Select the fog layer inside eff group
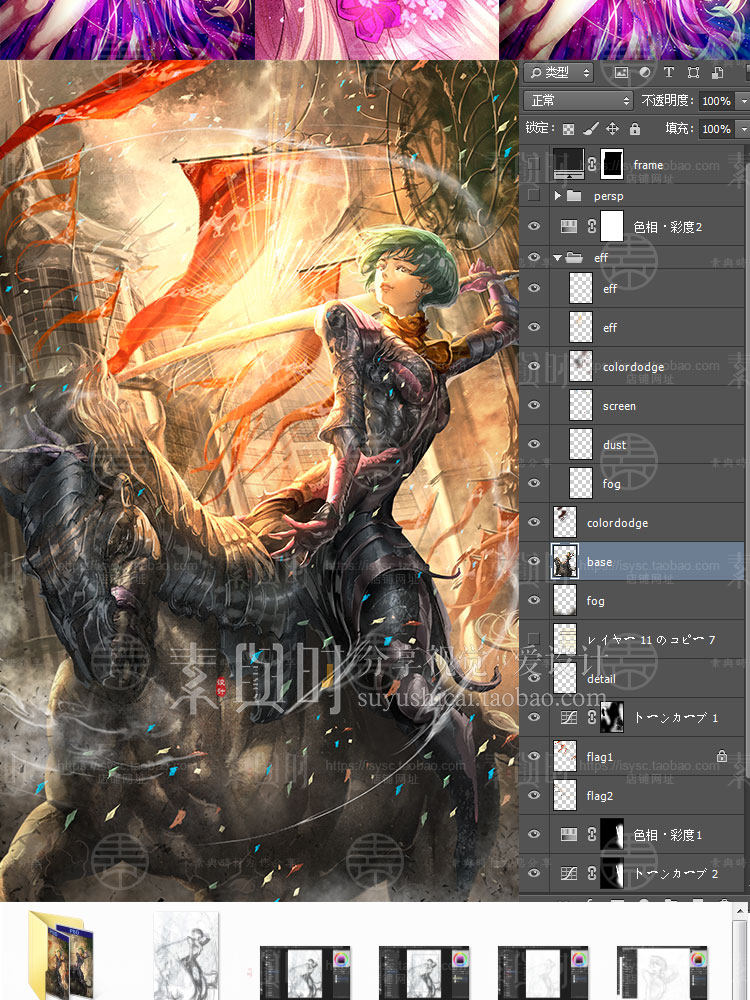750x1000 pixels. point(647,483)
